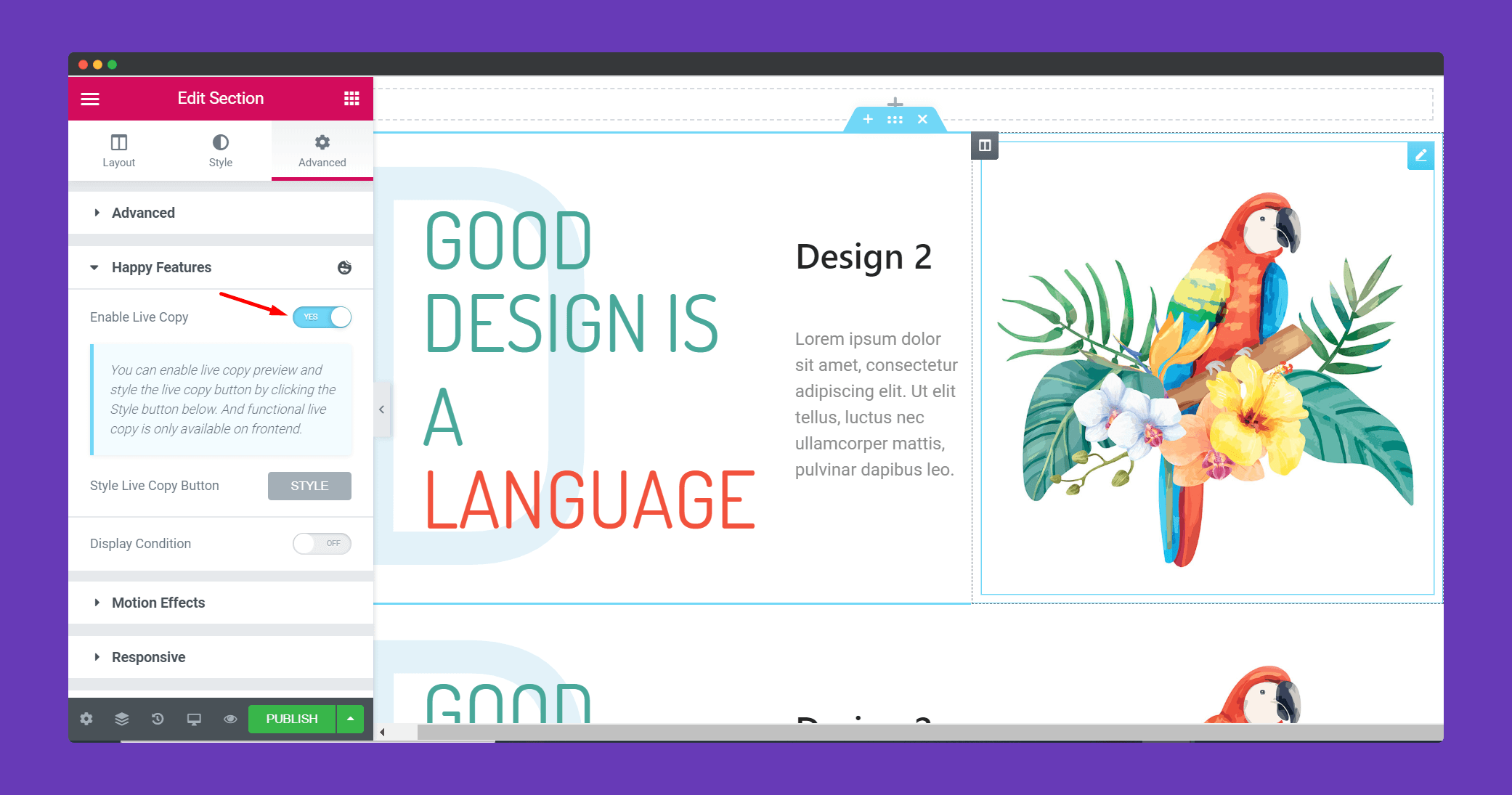Viewport: 1512px width, 795px height.
Task: Enable the Happy Features section toggle
Action: point(322,317)
